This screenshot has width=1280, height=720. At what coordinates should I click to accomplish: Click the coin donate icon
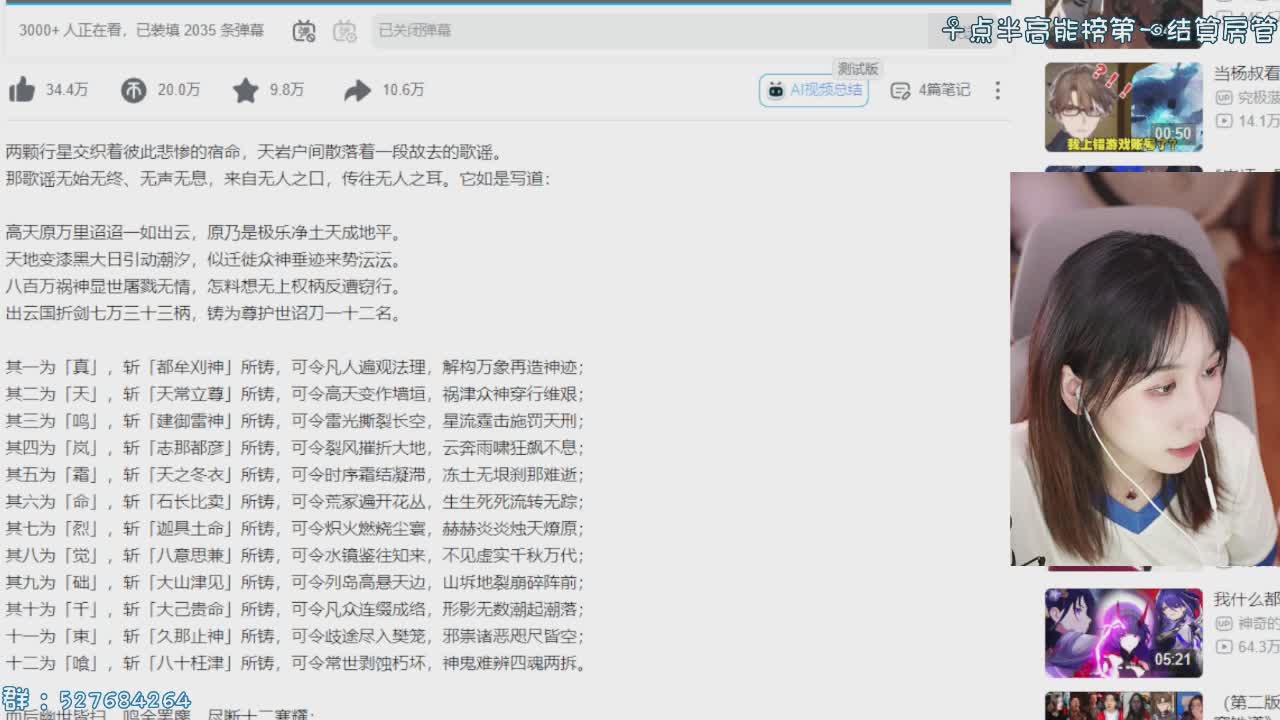tap(133, 90)
